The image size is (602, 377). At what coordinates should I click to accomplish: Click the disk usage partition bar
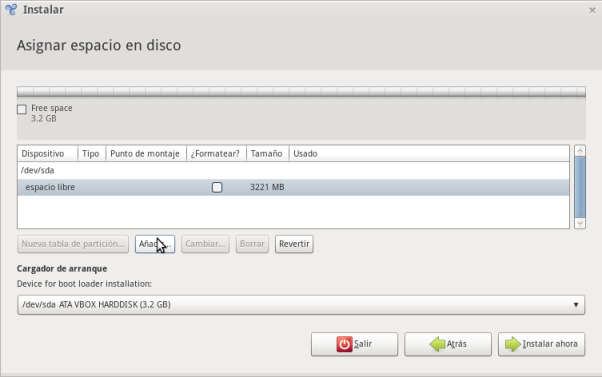(301, 92)
